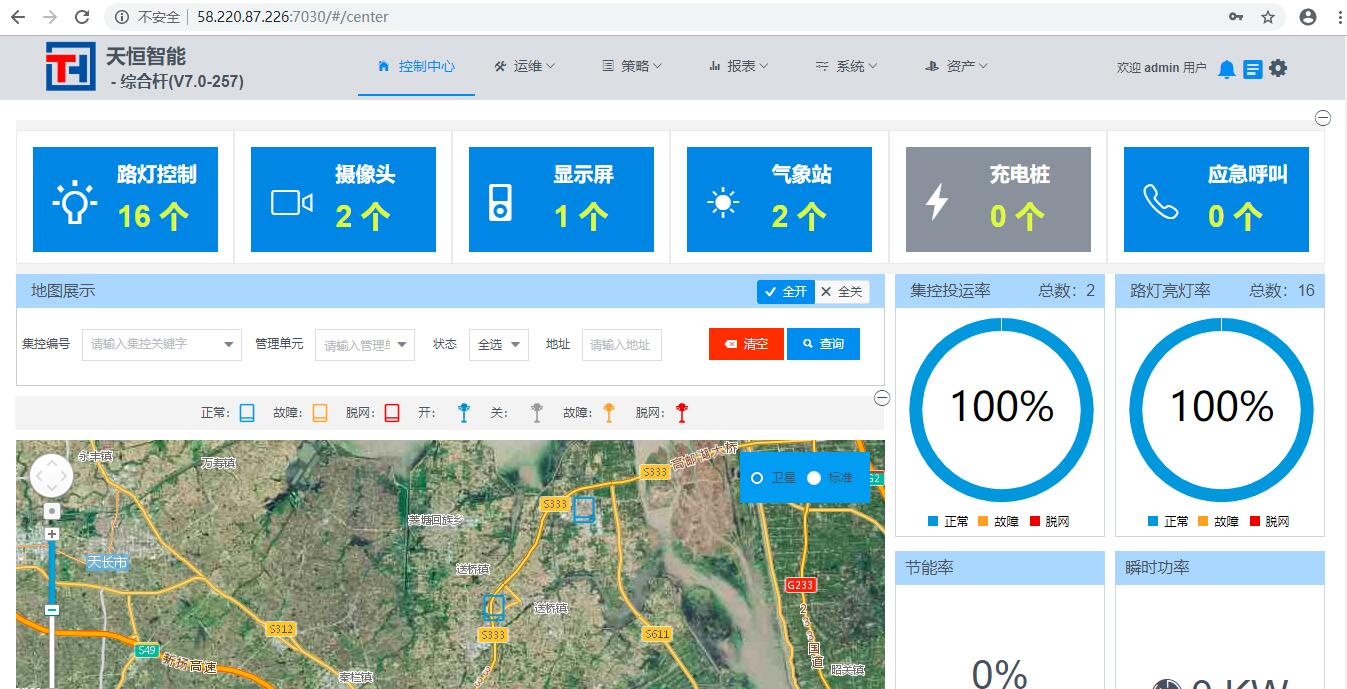The image size is (1347, 689).
Task: Click the lower controller marker near 送桥镇
Action: point(494,609)
